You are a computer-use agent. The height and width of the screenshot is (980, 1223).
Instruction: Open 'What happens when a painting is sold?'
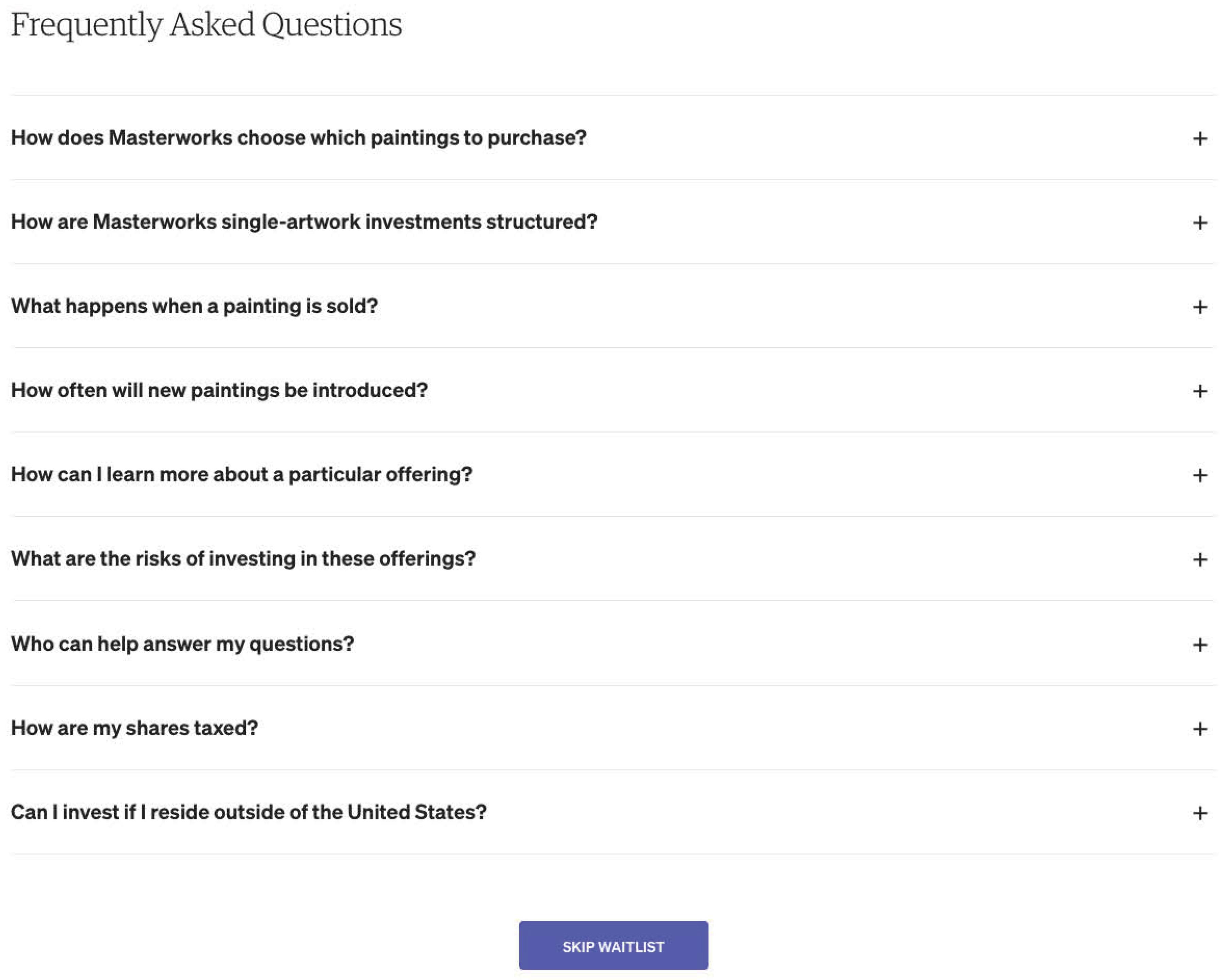[194, 306]
